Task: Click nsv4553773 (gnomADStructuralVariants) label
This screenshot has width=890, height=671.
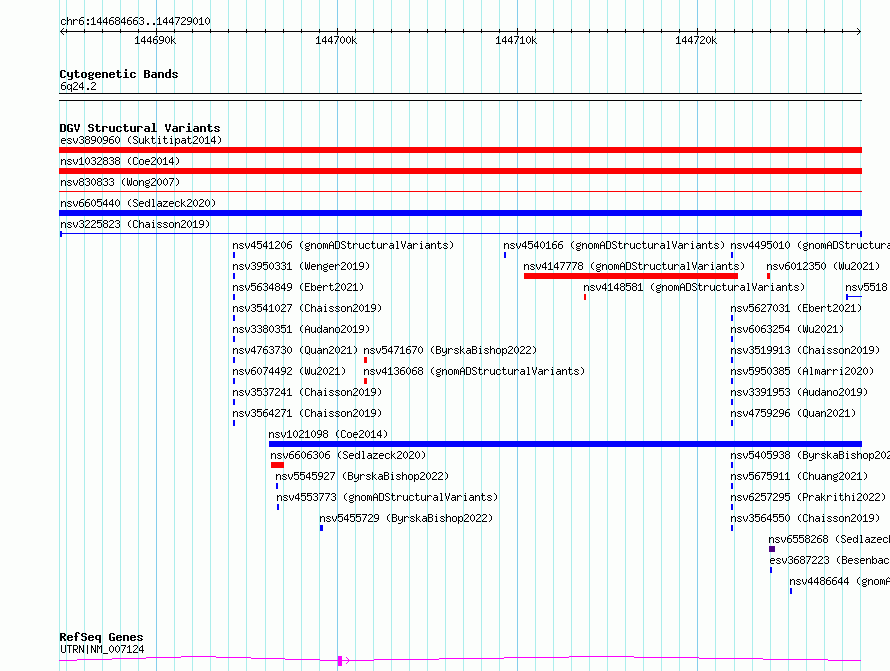Action: click(387, 497)
